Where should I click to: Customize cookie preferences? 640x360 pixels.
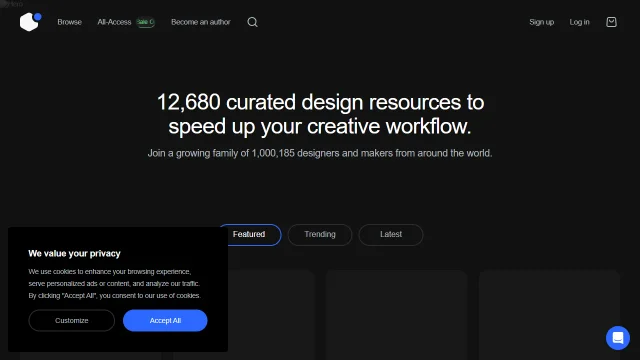[x=71, y=320]
